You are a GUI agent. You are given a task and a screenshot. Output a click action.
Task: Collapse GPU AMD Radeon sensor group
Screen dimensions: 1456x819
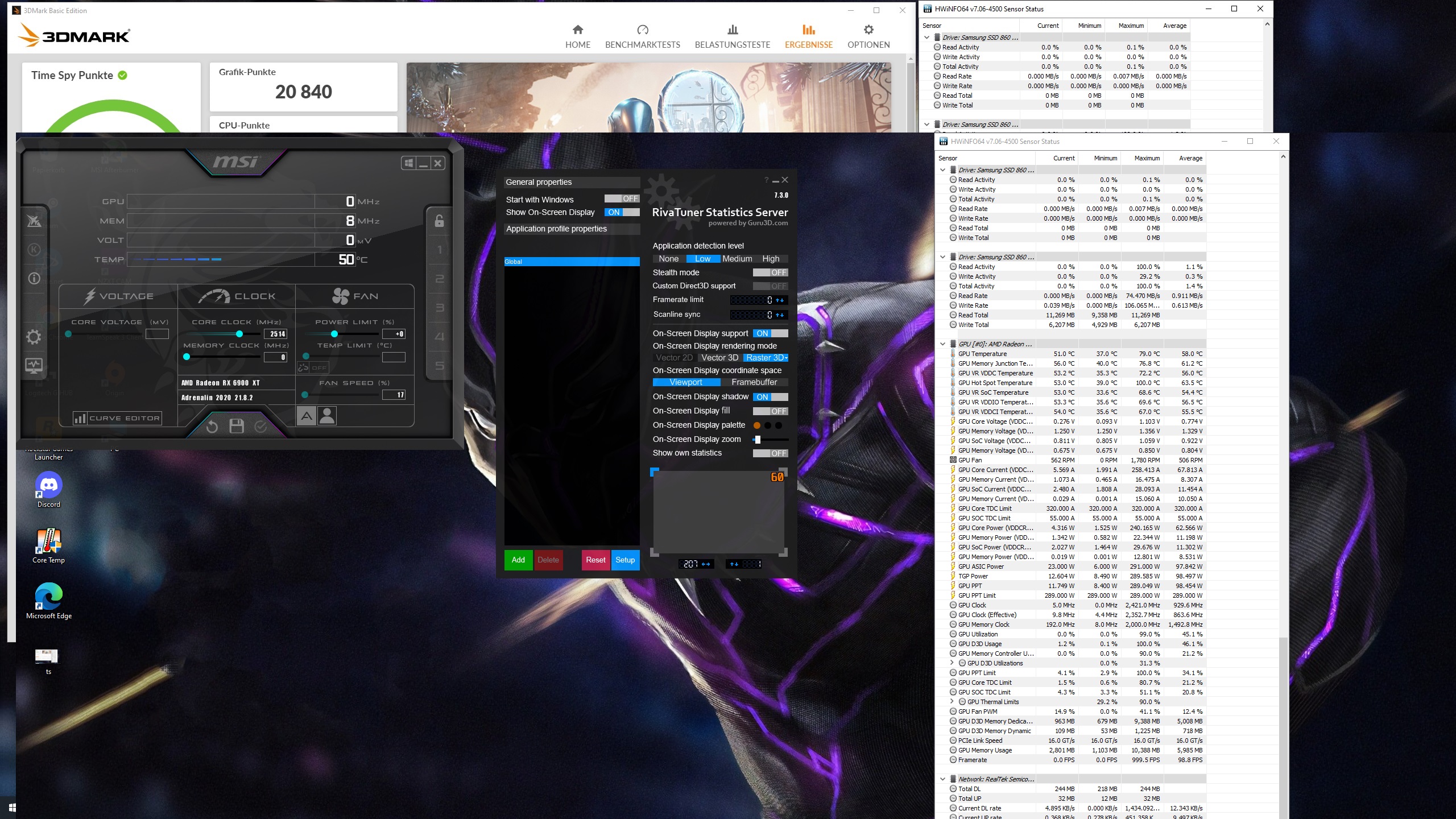coord(942,344)
